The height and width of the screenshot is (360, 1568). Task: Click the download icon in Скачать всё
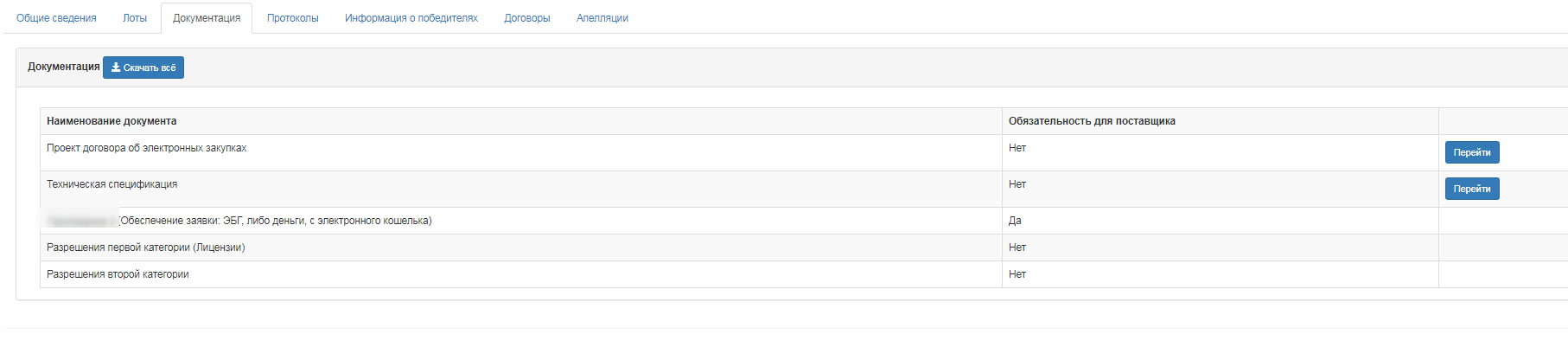tap(116, 67)
